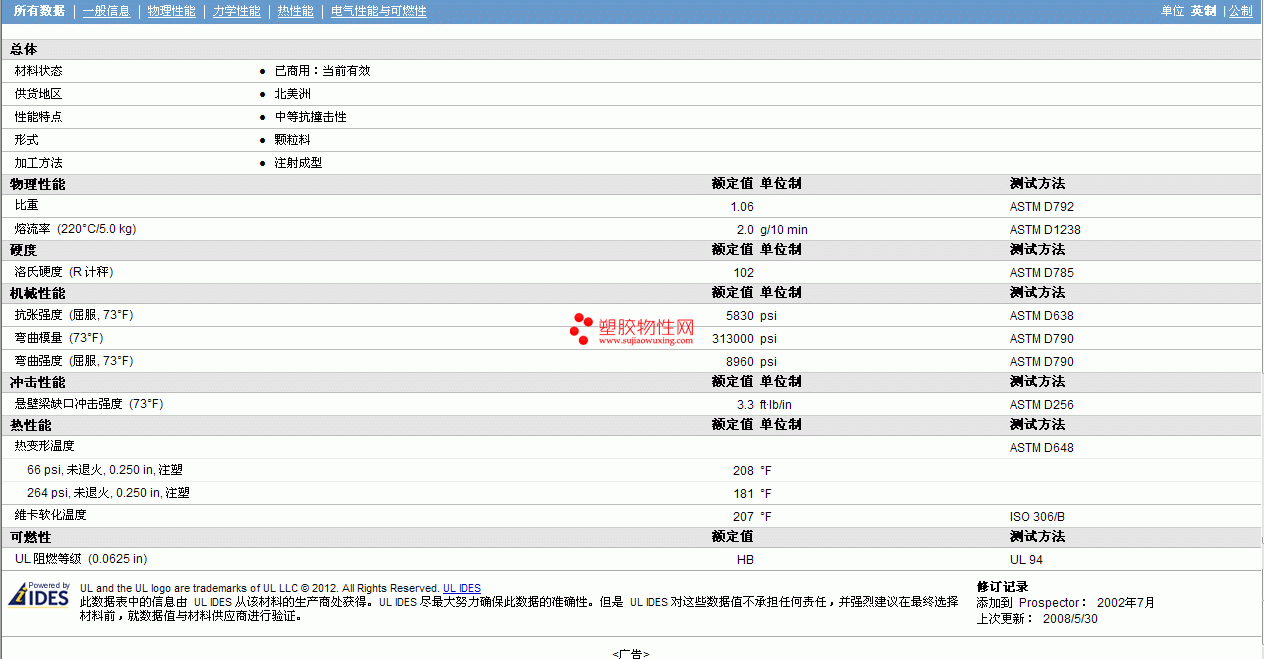The height and width of the screenshot is (659, 1264).
Task: Click the 可燃性 section header
Action: tap(31, 538)
